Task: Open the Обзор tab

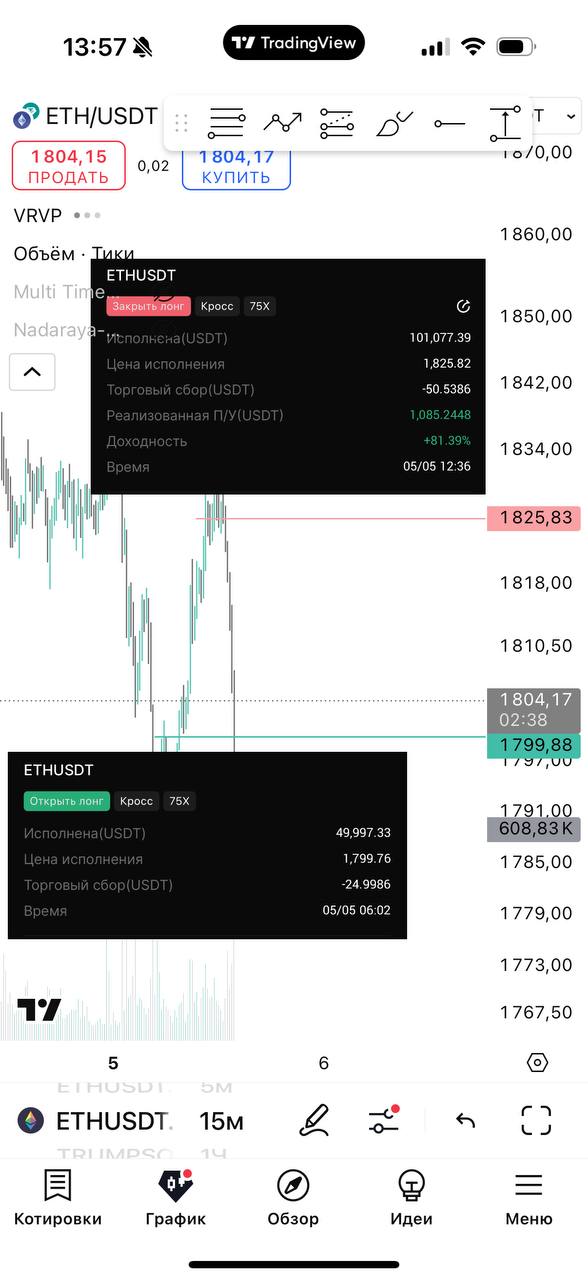Action: click(x=293, y=1198)
